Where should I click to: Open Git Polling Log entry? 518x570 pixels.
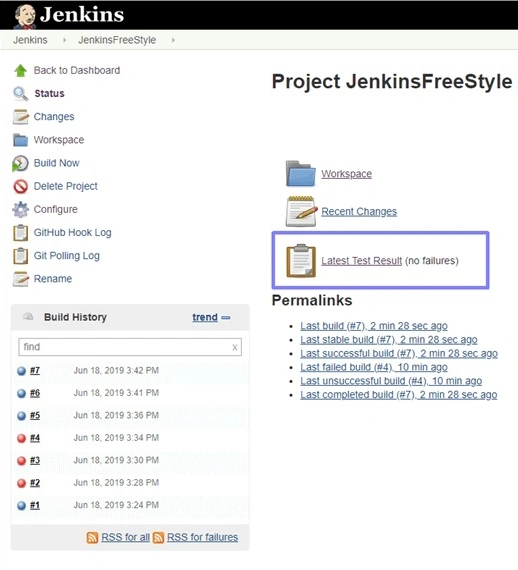(67, 256)
